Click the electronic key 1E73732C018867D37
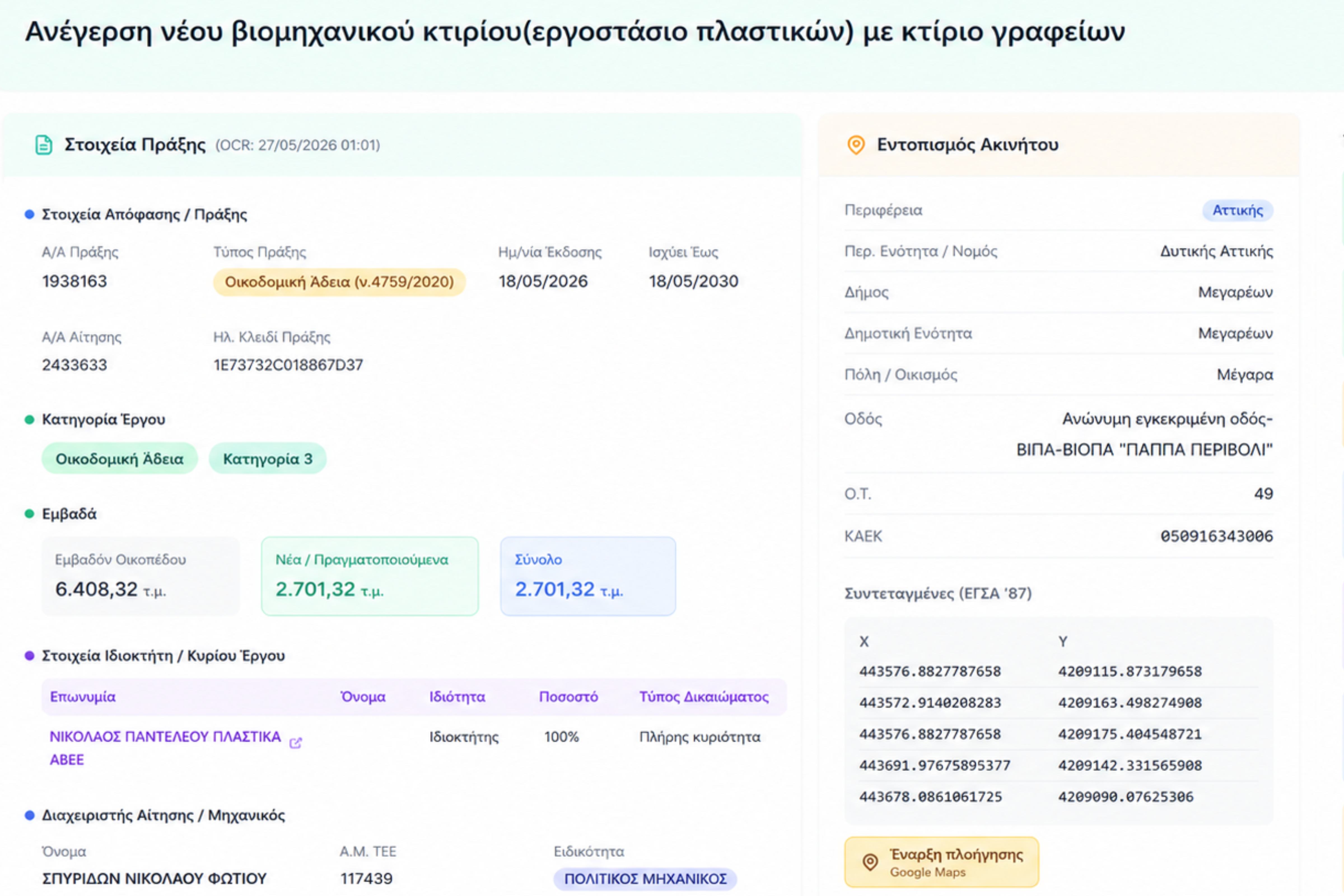 [x=288, y=365]
